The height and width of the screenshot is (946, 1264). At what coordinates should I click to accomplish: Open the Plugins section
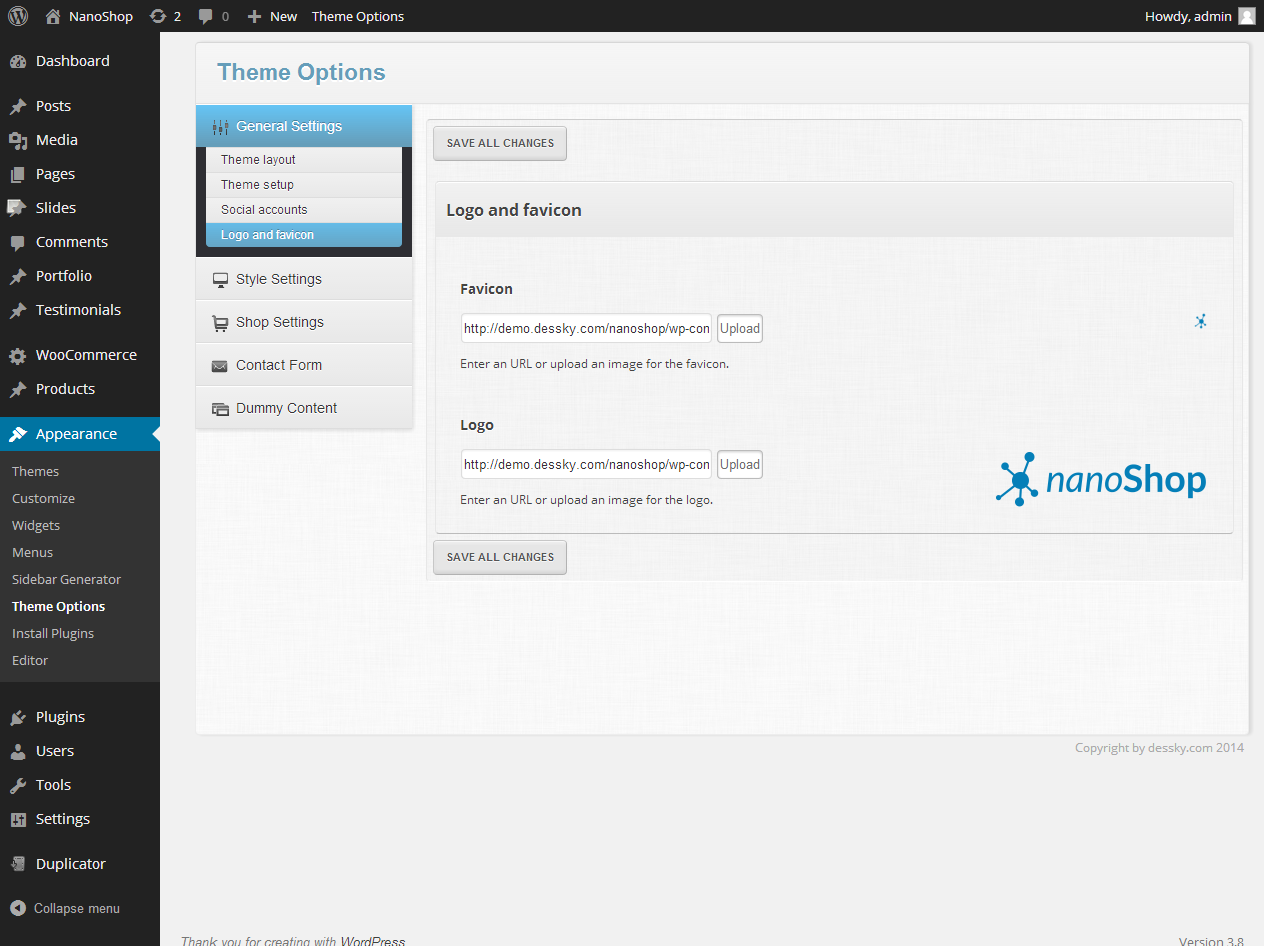tap(60, 717)
